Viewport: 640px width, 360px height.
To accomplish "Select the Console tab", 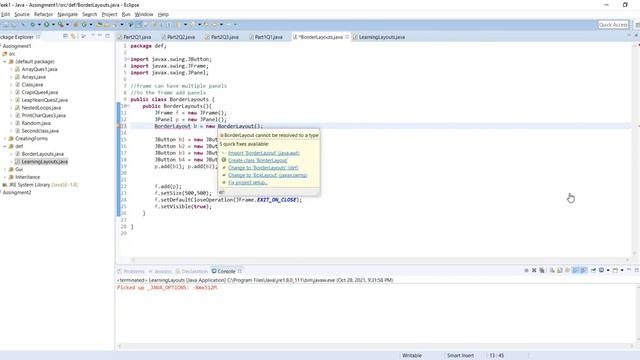I will point(227,271).
